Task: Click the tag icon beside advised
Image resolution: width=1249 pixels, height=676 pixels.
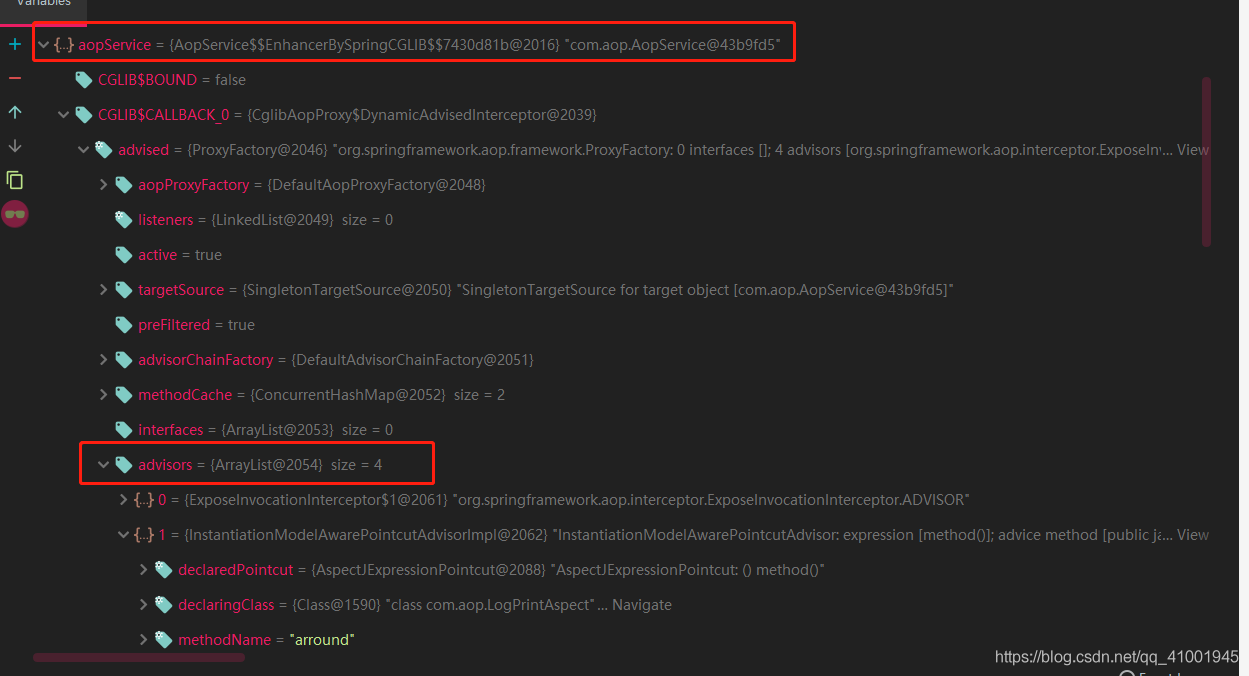Action: click(x=104, y=150)
